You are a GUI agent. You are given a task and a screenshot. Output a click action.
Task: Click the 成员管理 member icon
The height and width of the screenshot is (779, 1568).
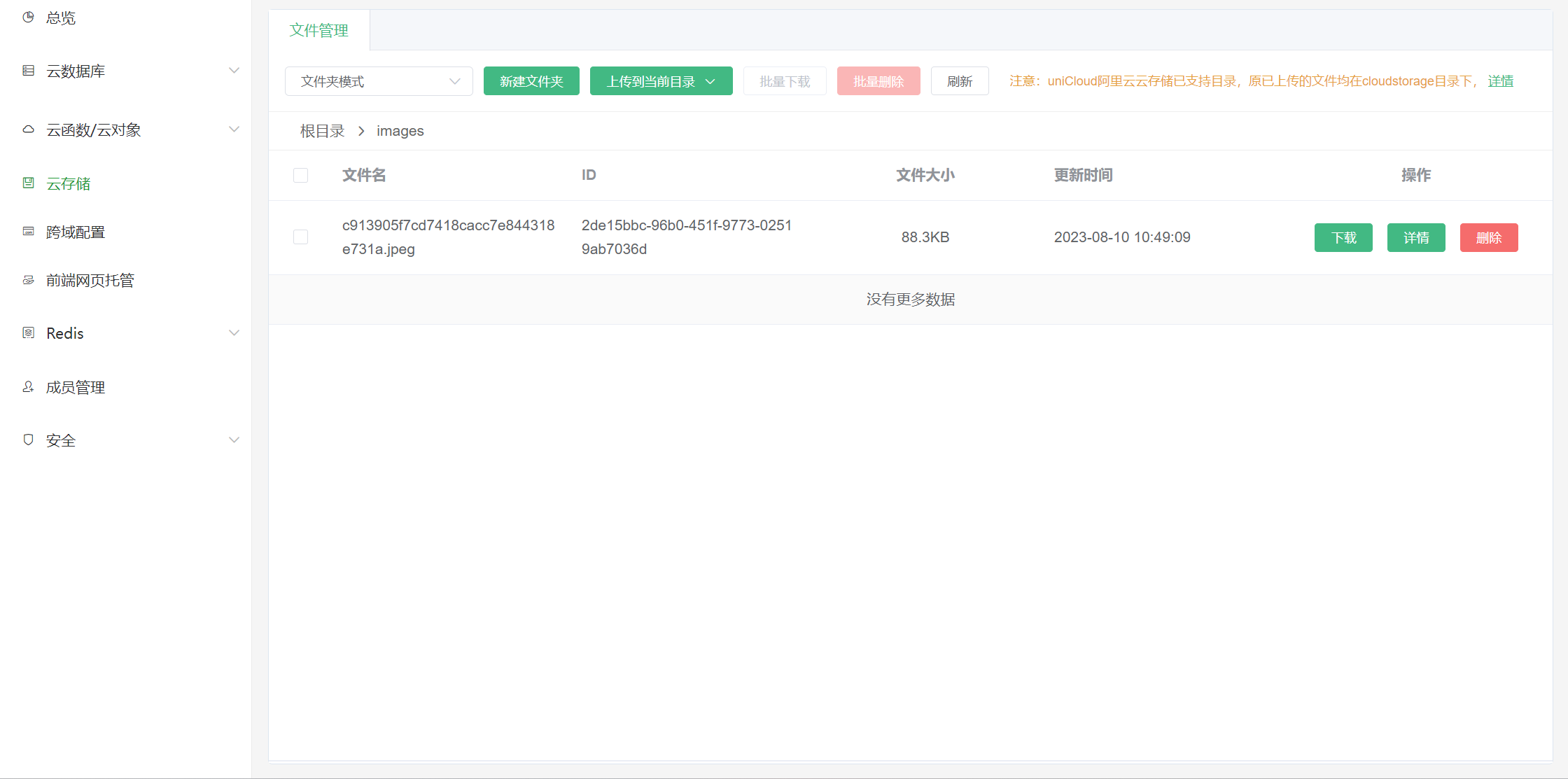tap(28, 387)
